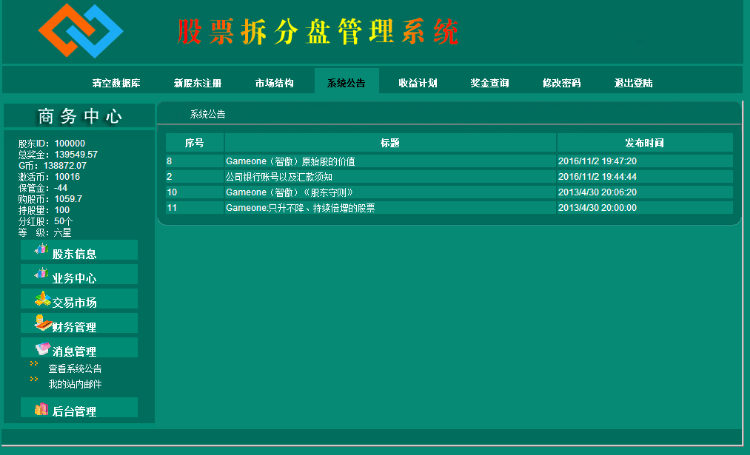The height and width of the screenshot is (455, 750).
Task: Open announcement Gameone（智傲）原始股的价值
Action: pyautogui.click(x=290, y=161)
